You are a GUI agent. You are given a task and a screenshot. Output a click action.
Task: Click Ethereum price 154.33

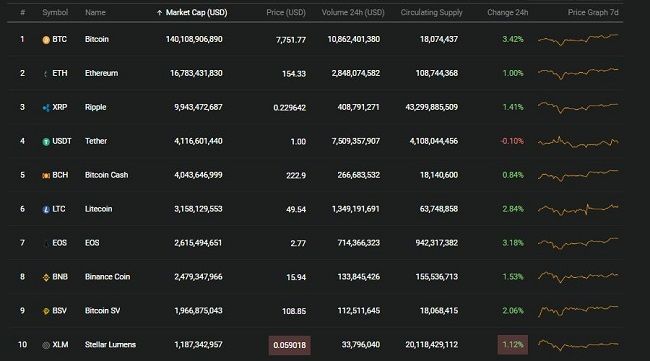point(294,74)
